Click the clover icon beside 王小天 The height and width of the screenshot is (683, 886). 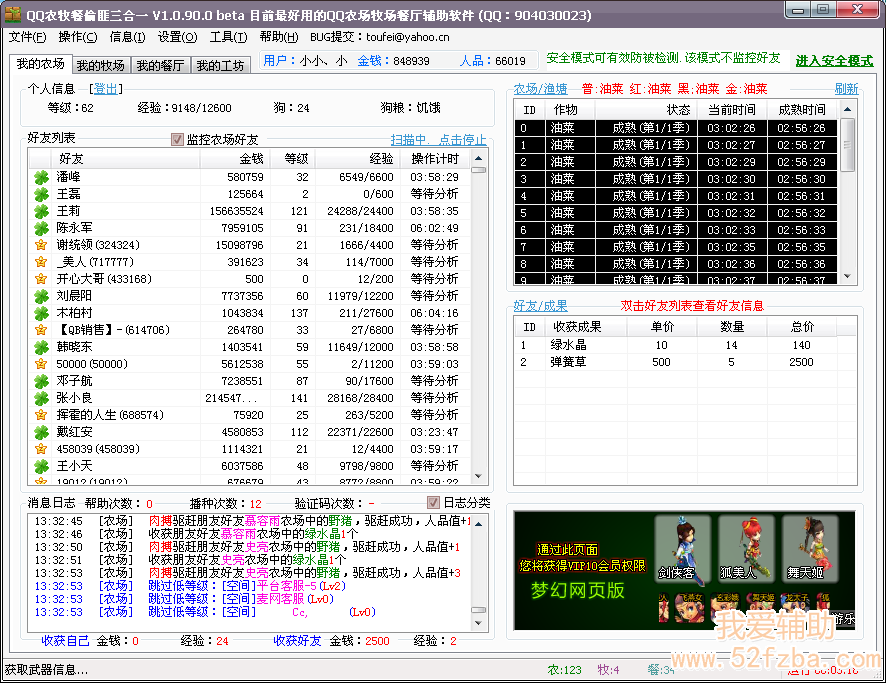coord(41,466)
